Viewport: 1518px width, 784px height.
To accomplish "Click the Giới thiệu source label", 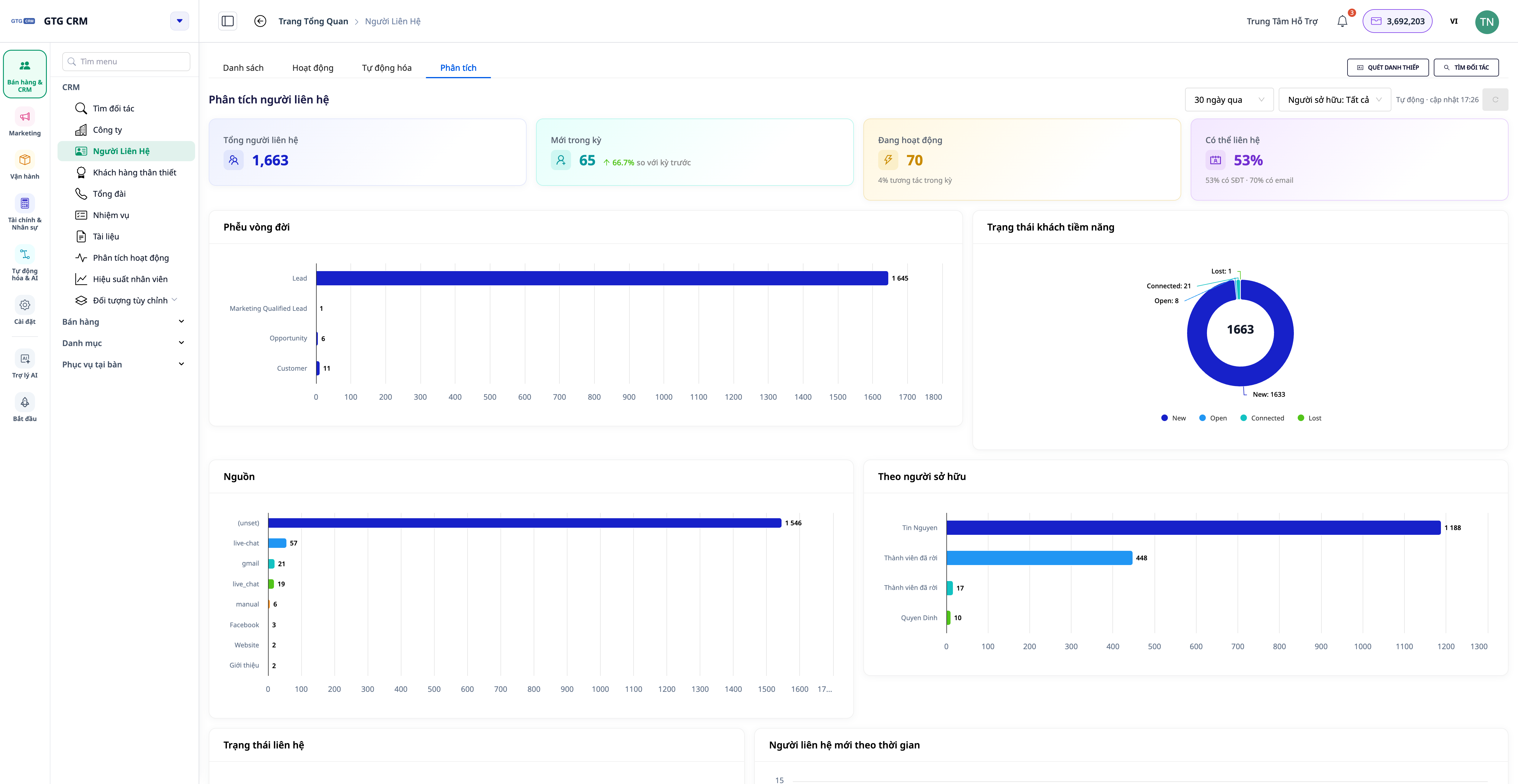I will pyautogui.click(x=244, y=665).
